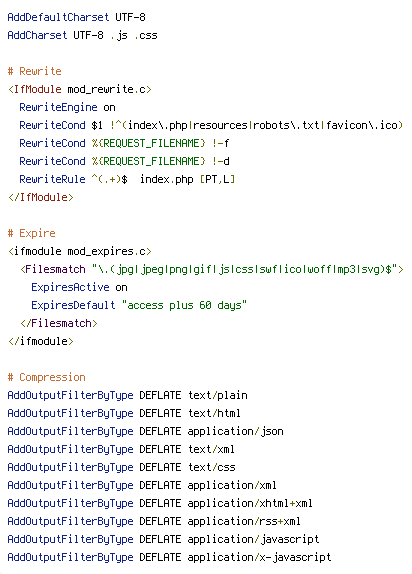Click the RewriteCond with index\.php pattern
Viewport: 412px width, 574px height.
pos(211,125)
